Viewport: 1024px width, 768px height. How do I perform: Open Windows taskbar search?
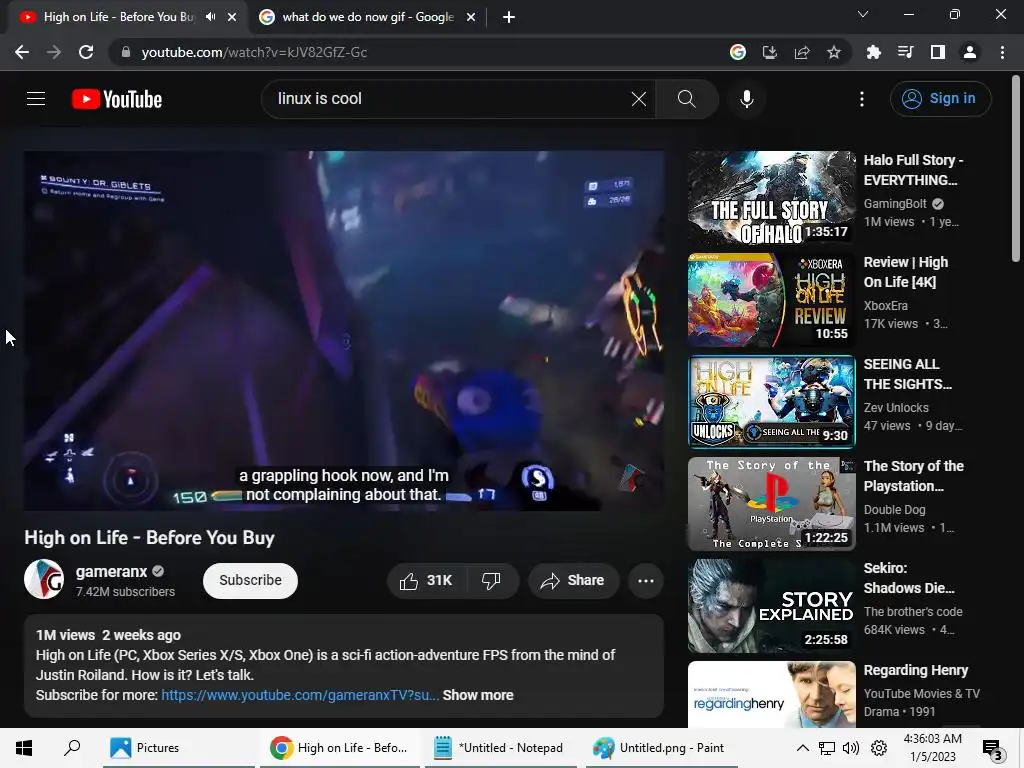(72, 748)
